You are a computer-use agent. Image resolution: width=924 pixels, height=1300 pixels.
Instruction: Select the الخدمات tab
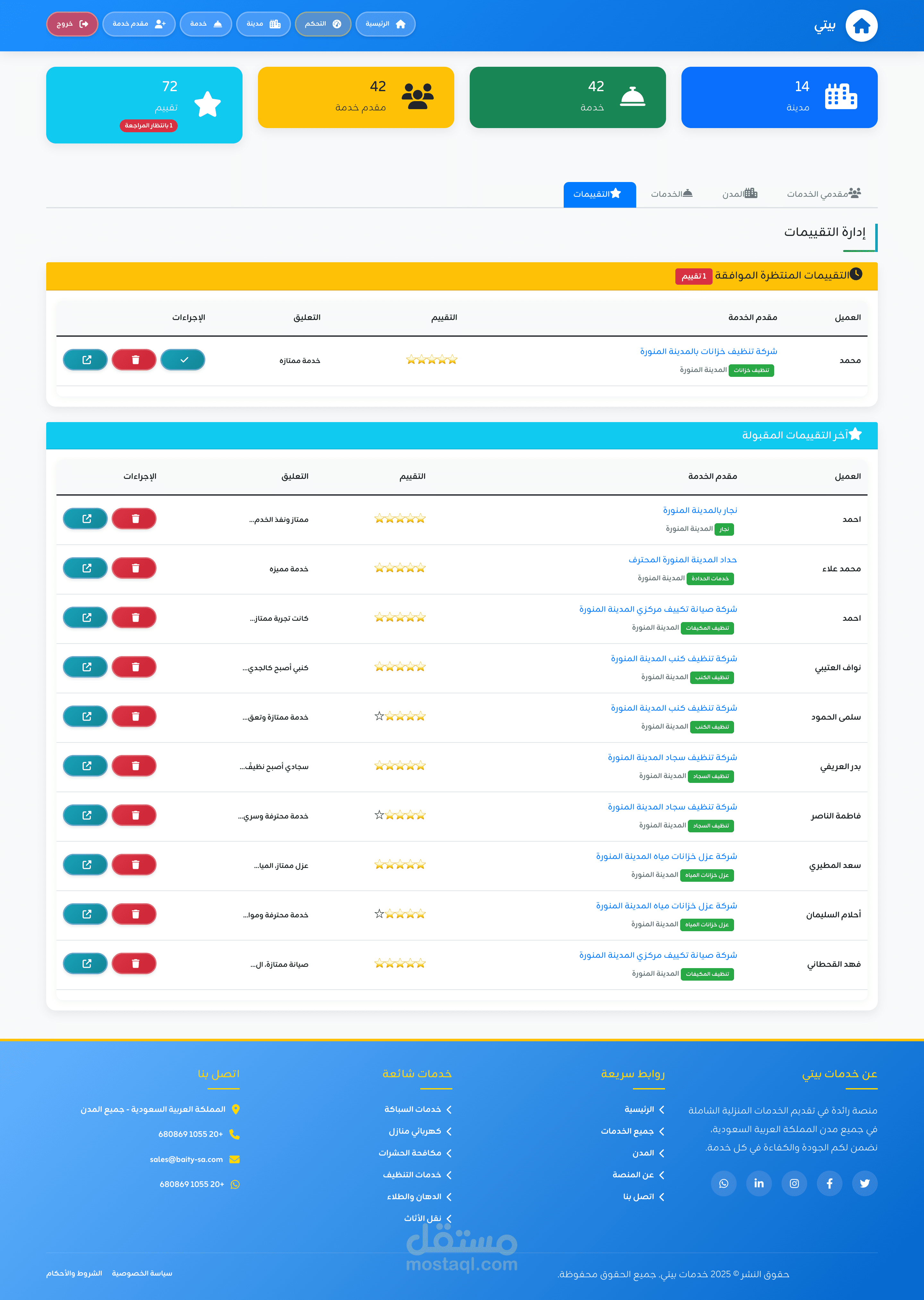pos(672,194)
